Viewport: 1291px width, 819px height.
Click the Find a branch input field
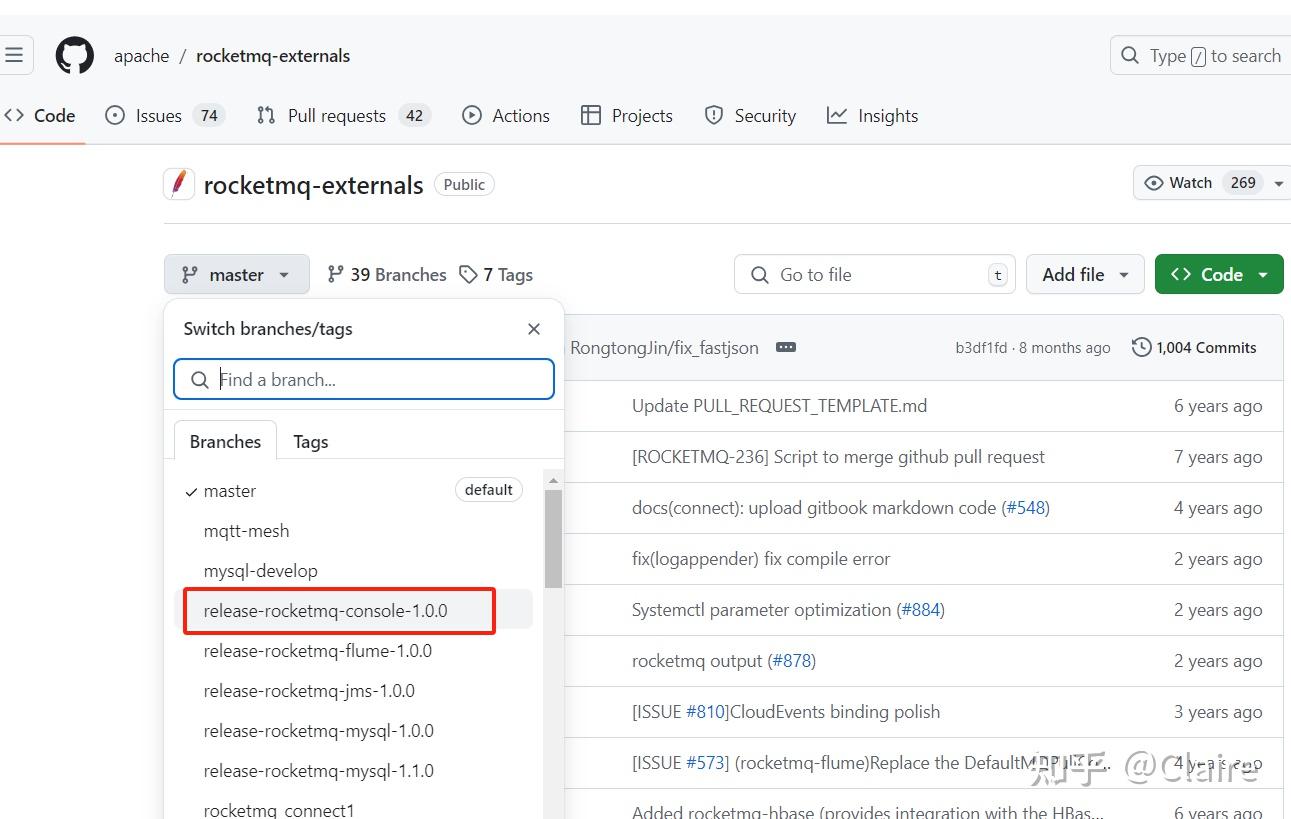pos(363,379)
